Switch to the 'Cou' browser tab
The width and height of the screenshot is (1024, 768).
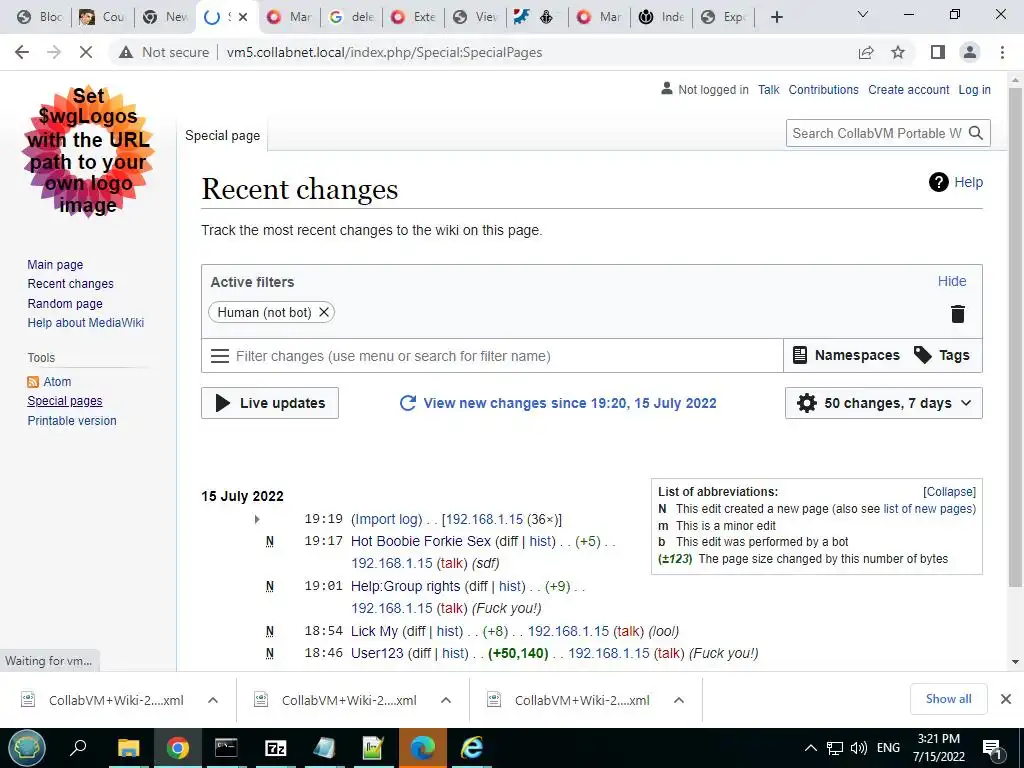pyautogui.click(x=103, y=17)
